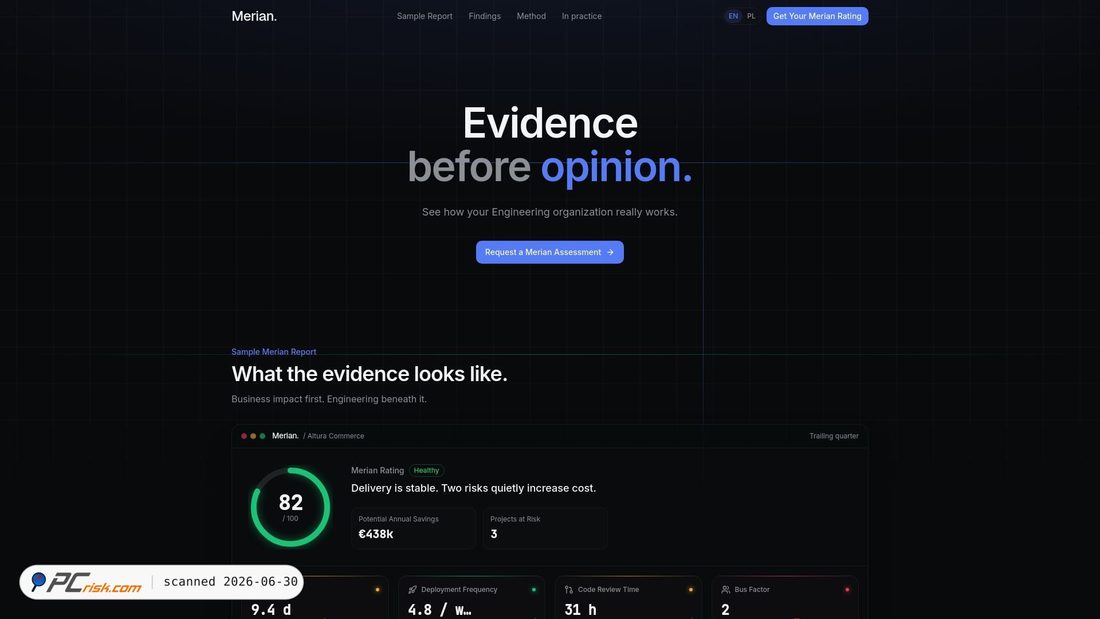
Task: Click the Code Review Time label
Action: click(x=608, y=590)
